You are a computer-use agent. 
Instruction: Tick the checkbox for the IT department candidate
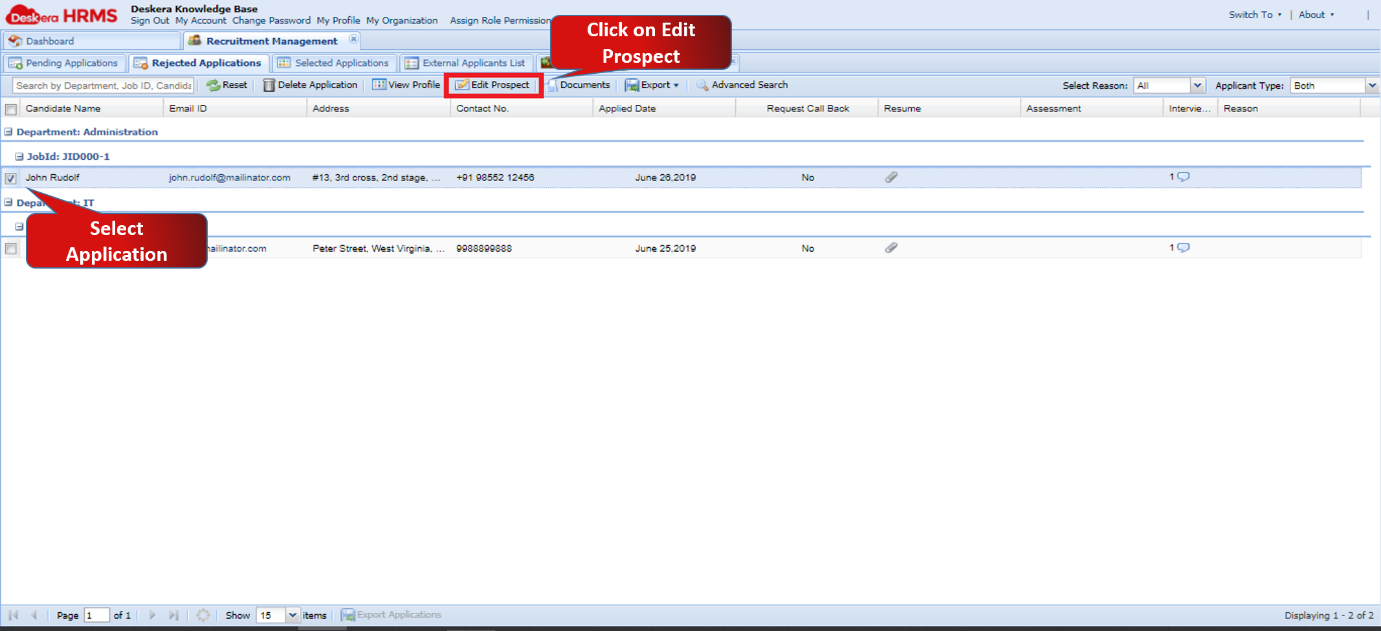11,248
